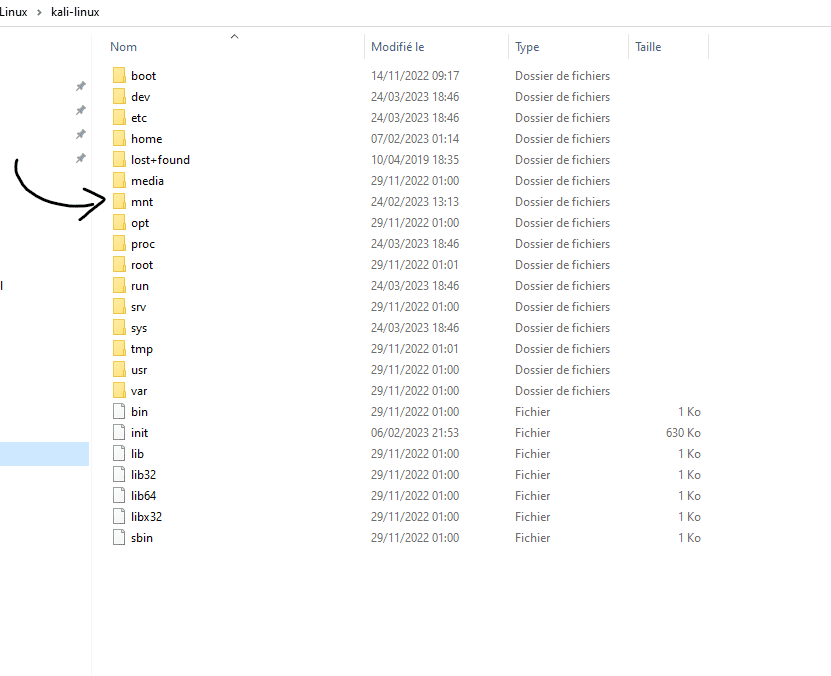This screenshot has height=676, width=831.
Task: Click kali-linux in the address breadcrumb
Action: coord(75,12)
